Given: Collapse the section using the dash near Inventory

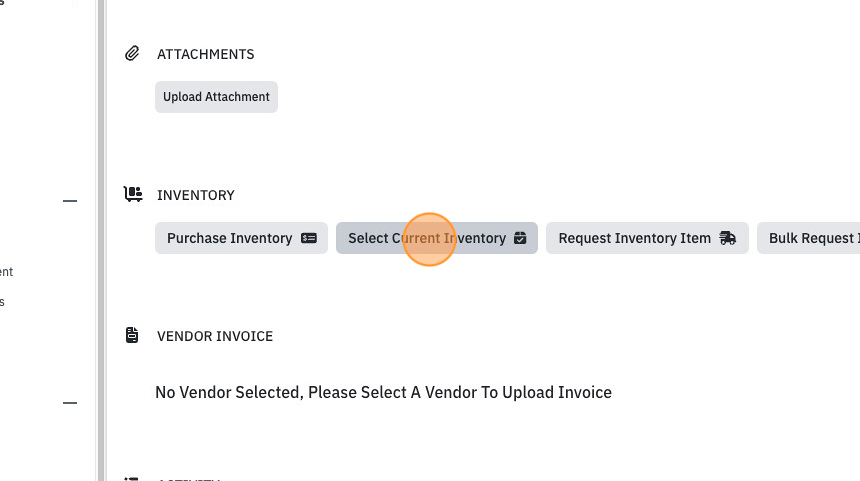Looking at the screenshot, I should click(x=70, y=201).
